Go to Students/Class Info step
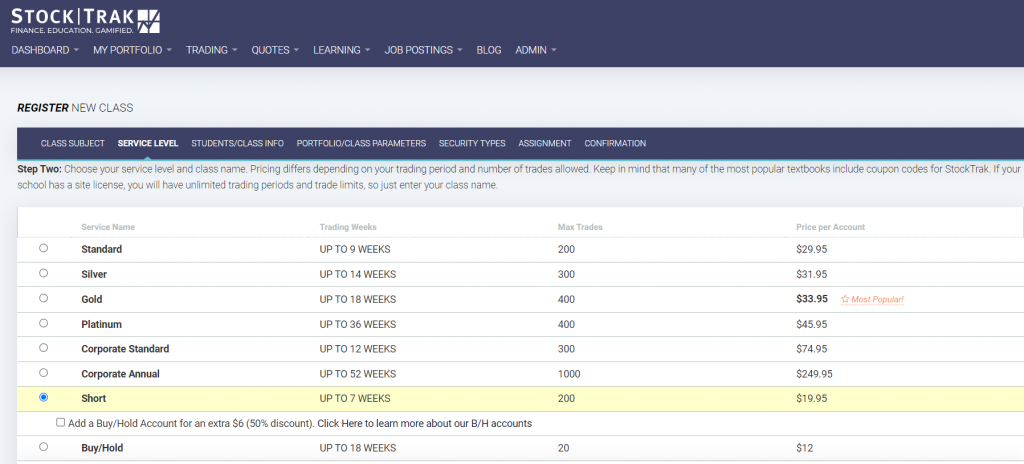This screenshot has width=1024, height=464. coord(237,143)
